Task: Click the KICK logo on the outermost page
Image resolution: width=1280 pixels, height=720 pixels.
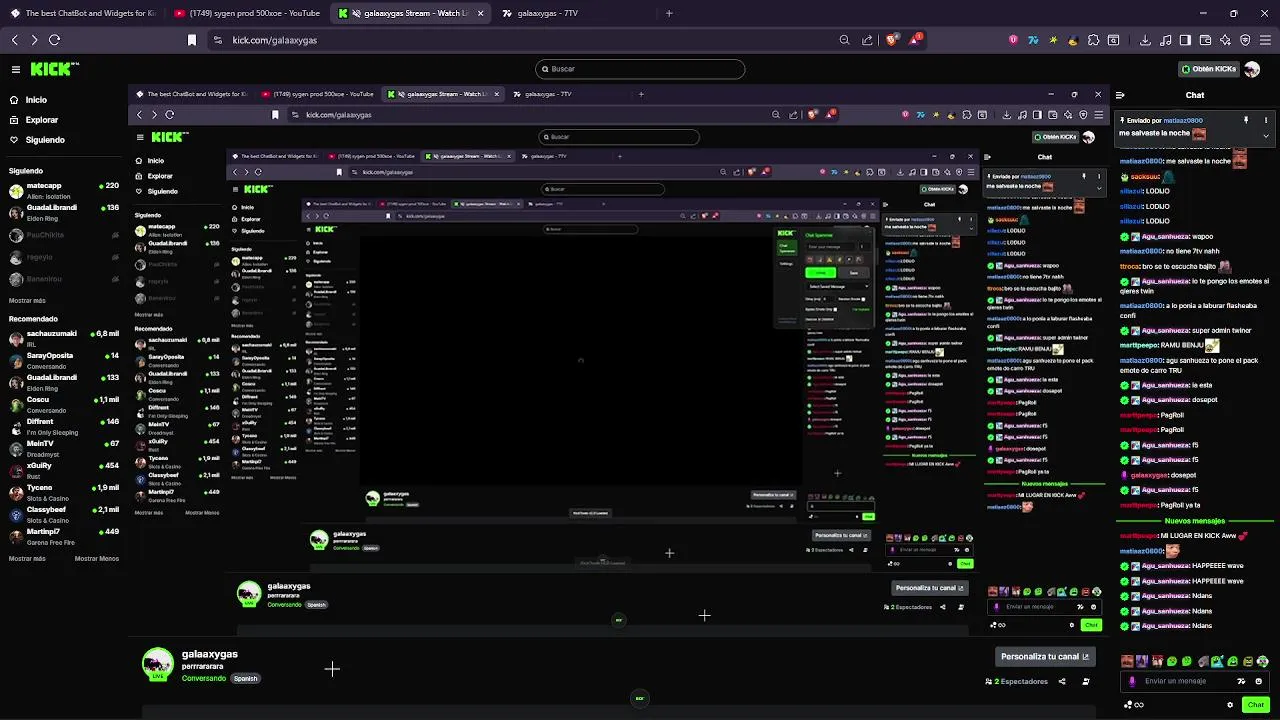Action: click(54, 69)
